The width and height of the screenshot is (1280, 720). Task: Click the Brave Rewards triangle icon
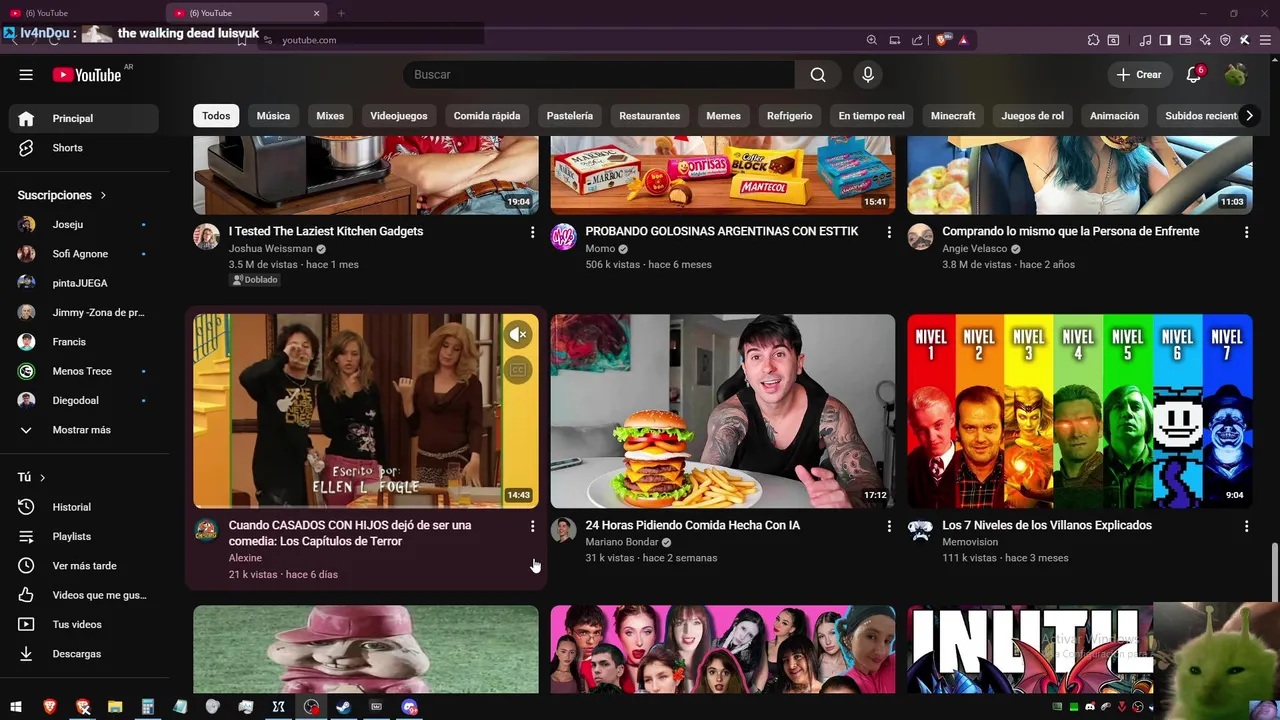963,40
